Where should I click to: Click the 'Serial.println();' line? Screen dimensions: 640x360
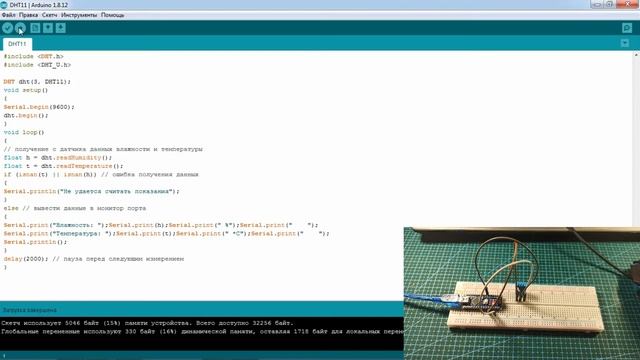pos(35,242)
